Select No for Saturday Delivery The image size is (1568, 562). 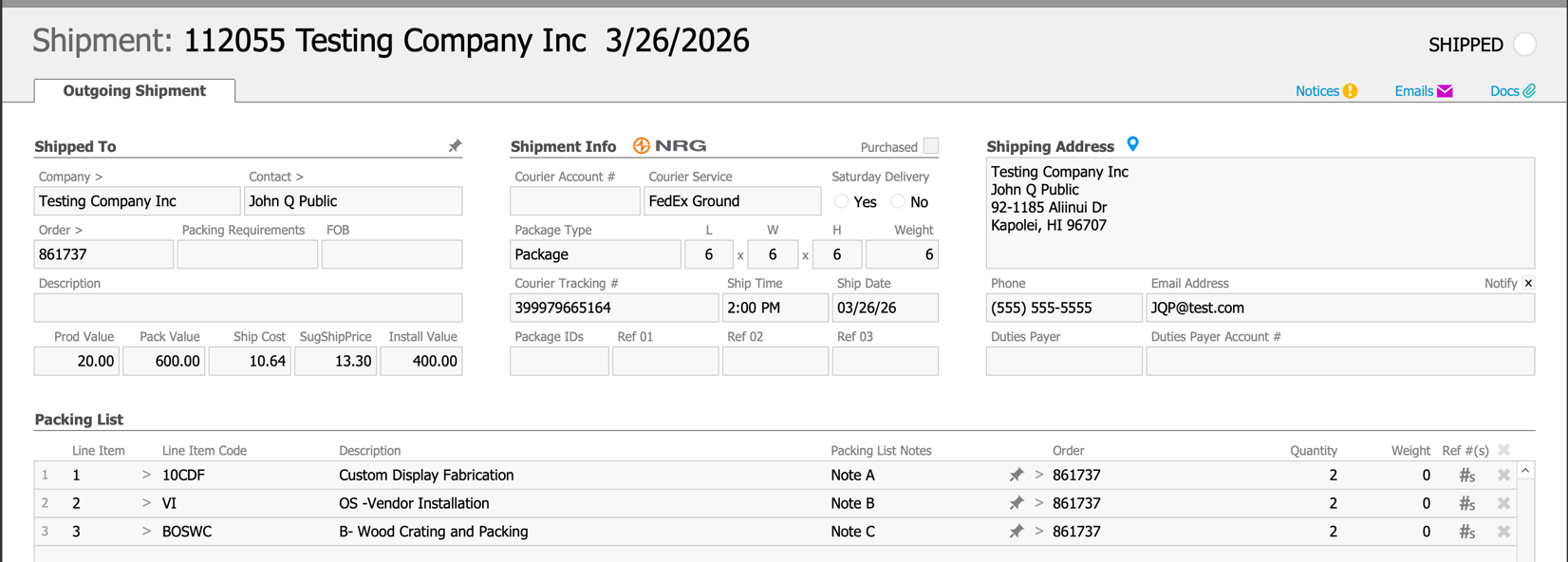point(898,201)
